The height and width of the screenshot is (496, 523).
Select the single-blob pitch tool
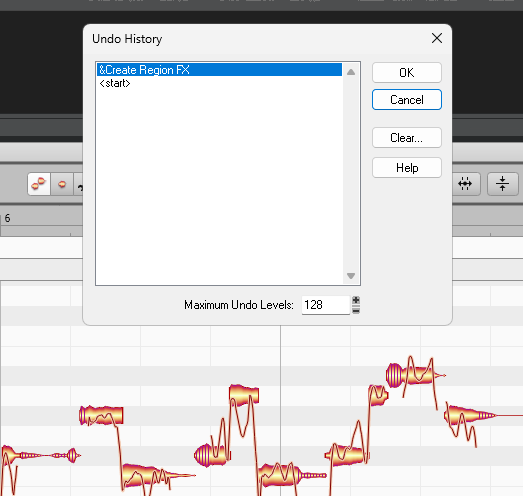62,184
